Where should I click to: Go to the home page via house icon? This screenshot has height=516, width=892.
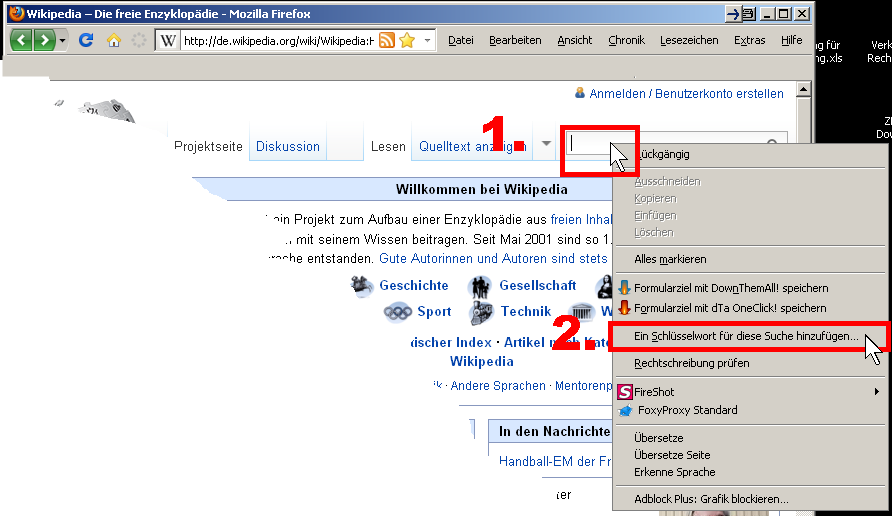[114, 40]
